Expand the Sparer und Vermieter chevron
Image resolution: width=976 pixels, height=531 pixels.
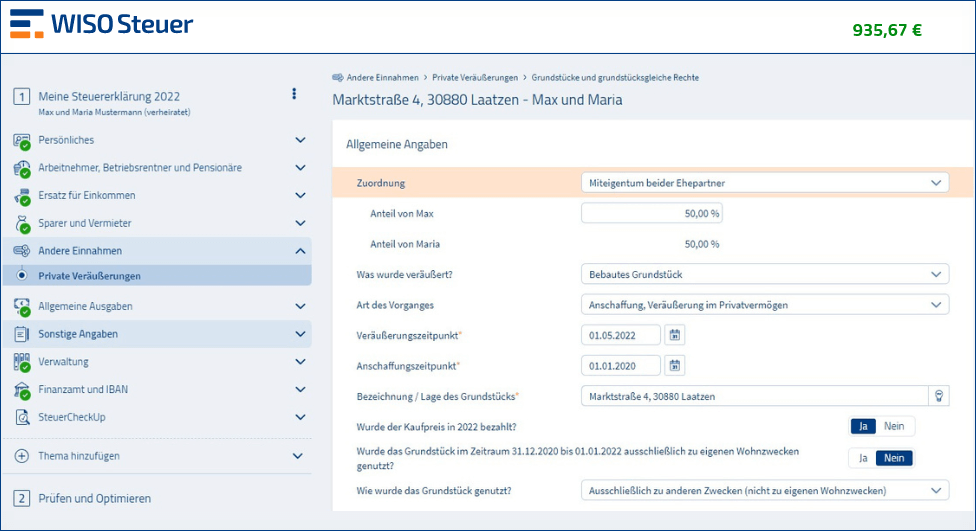pos(300,223)
